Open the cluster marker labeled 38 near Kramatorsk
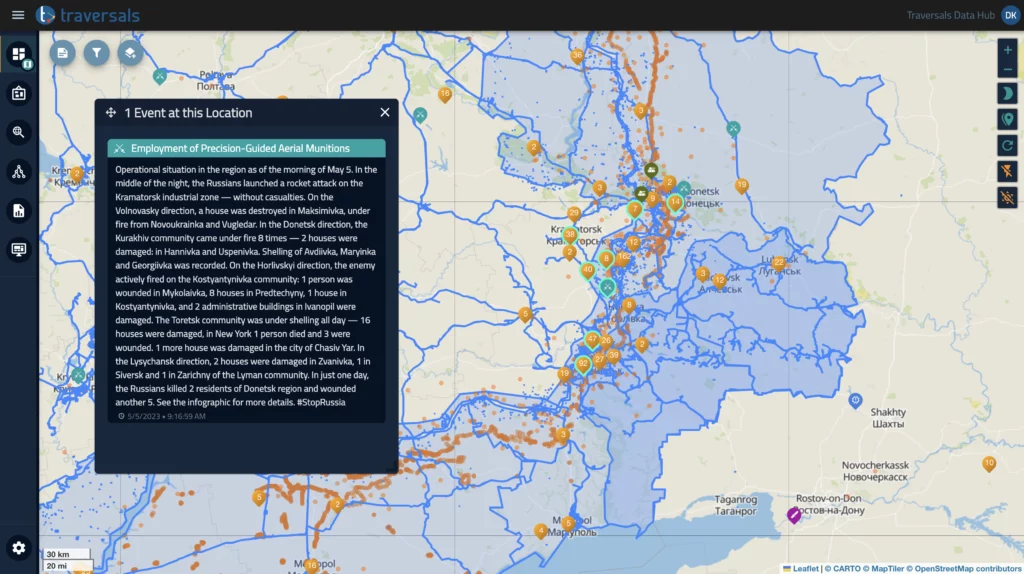The height and width of the screenshot is (574, 1024). tap(570, 235)
